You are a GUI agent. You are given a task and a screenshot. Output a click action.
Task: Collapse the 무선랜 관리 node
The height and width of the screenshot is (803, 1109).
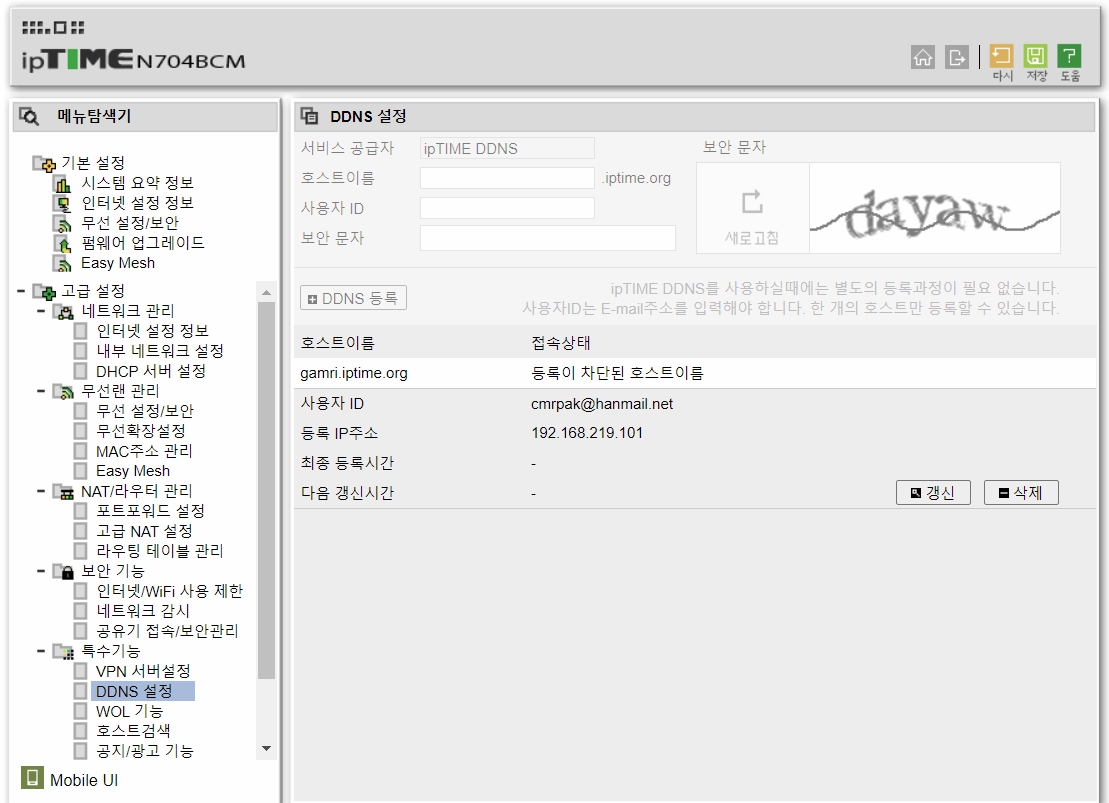point(41,391)
